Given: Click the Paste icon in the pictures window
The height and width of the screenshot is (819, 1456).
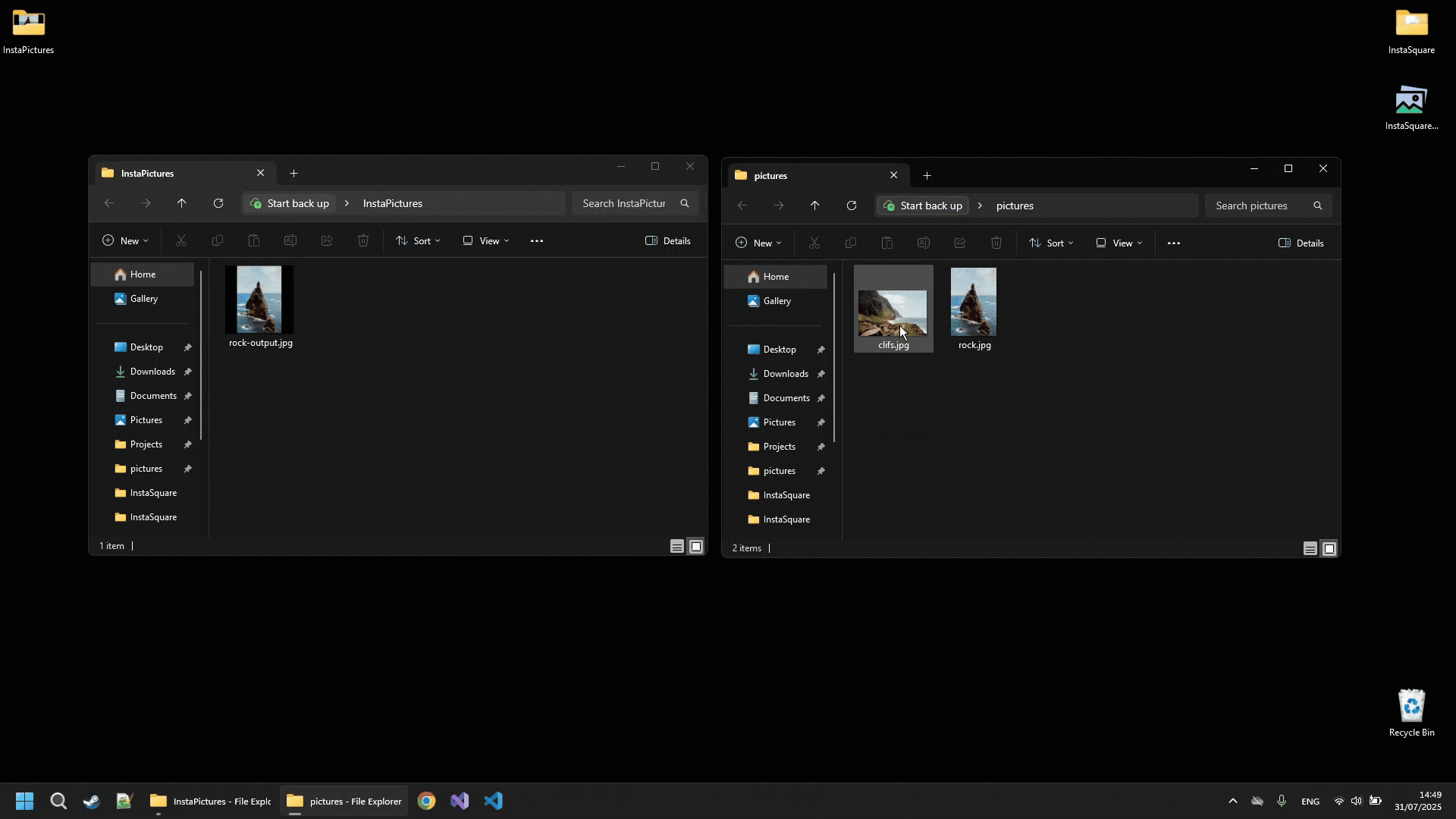Looking at the screenshot, I should [x=887, y=243].
